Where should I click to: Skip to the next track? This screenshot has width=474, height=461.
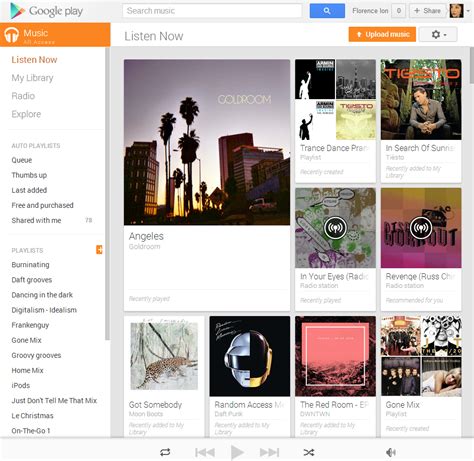pyautogui.click(x=269, y=452)
